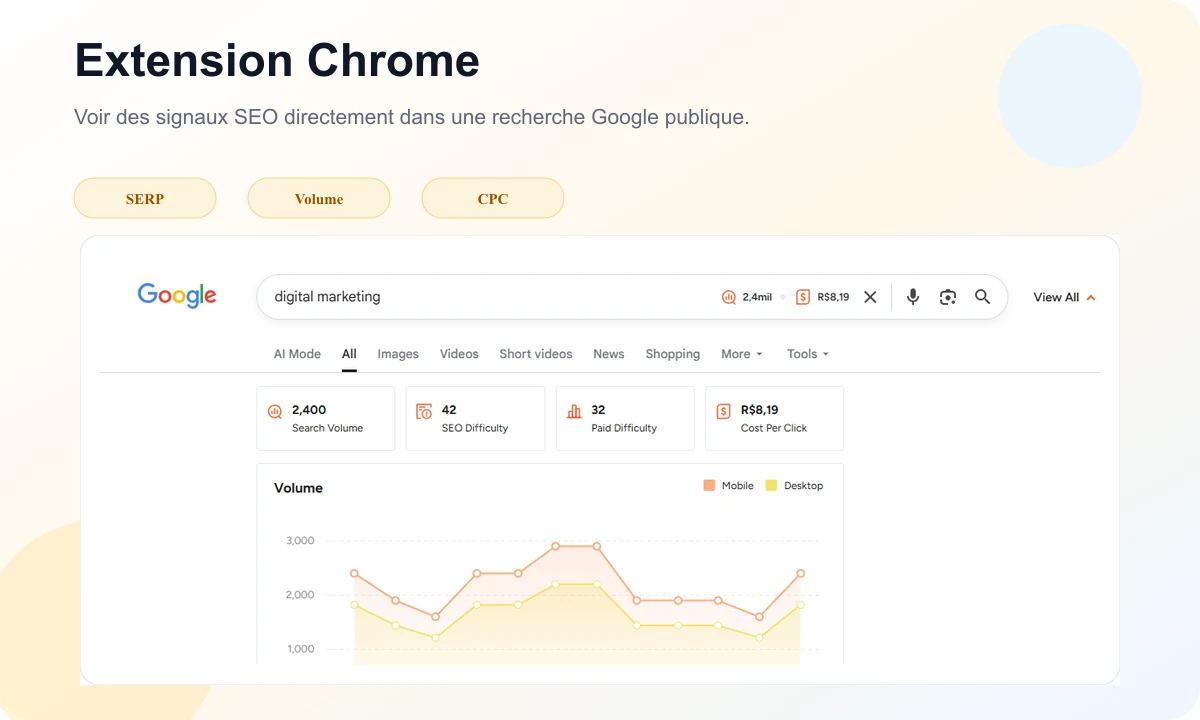Viewport: 1200px width, 720px height.
Task: Switch to the AI Mode tab
Action: tap(297, 354)
